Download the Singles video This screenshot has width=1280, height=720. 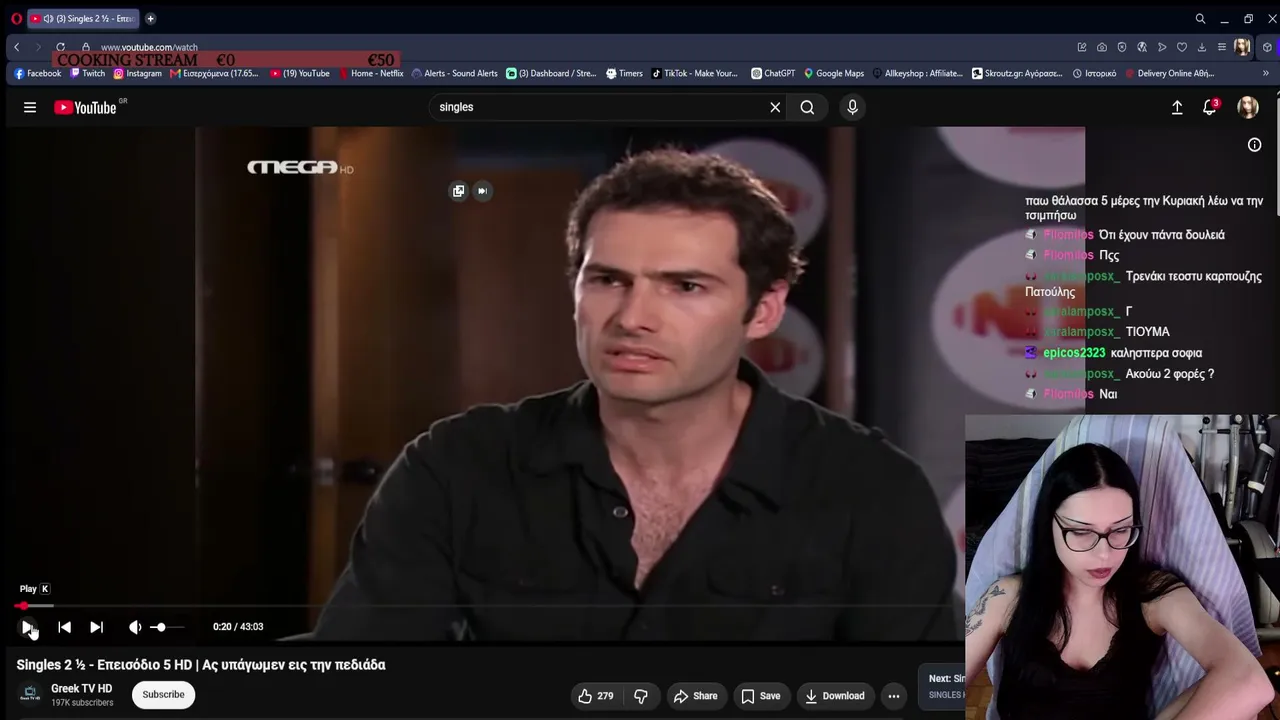(834, 696)
